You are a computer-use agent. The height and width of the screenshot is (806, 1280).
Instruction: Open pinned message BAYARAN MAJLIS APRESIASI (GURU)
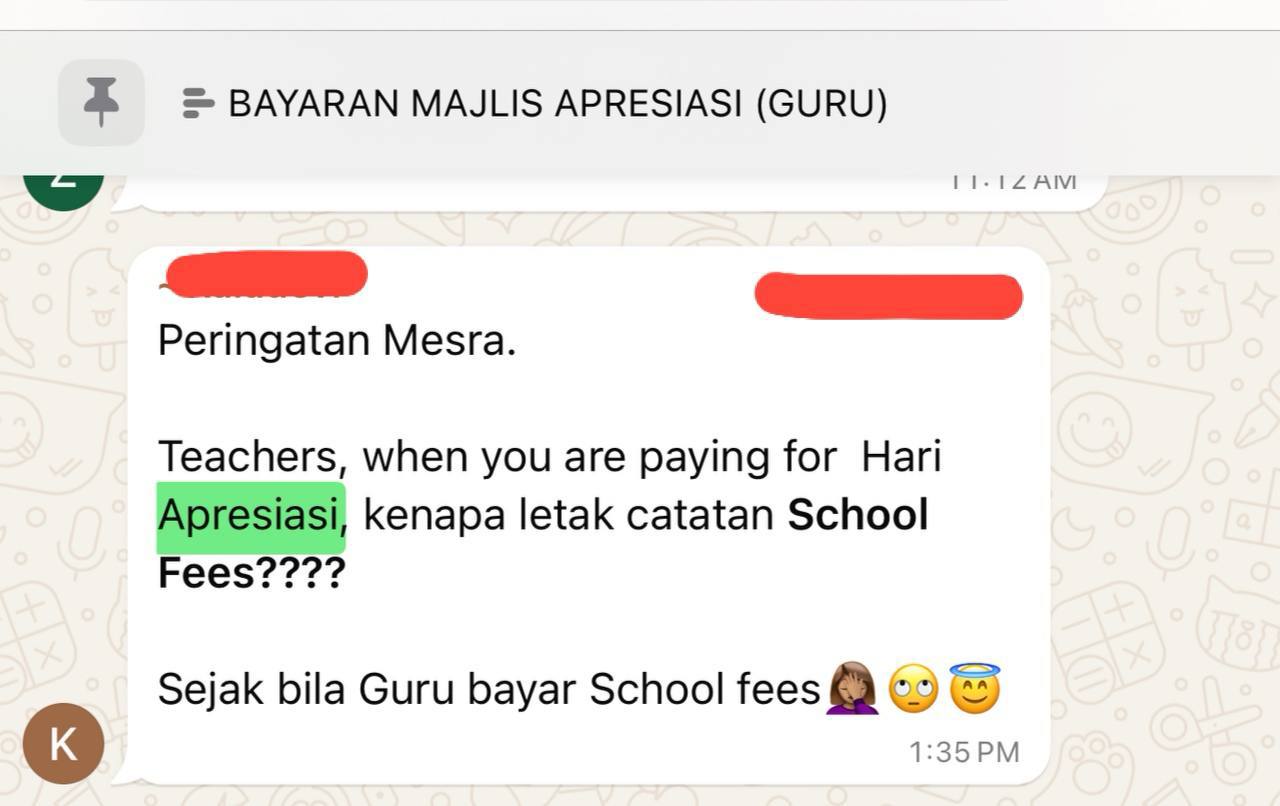[558, 103]
